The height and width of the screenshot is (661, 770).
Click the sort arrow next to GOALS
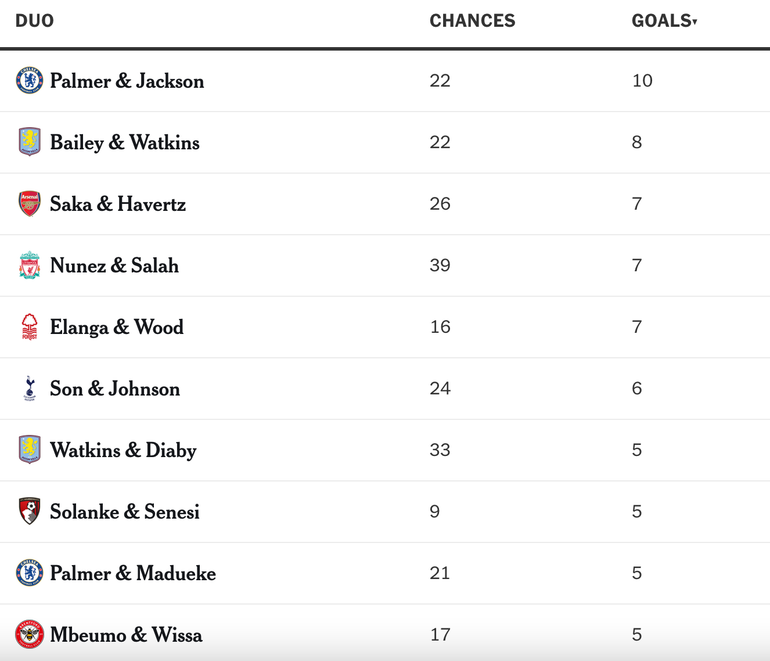coord(695,22)
